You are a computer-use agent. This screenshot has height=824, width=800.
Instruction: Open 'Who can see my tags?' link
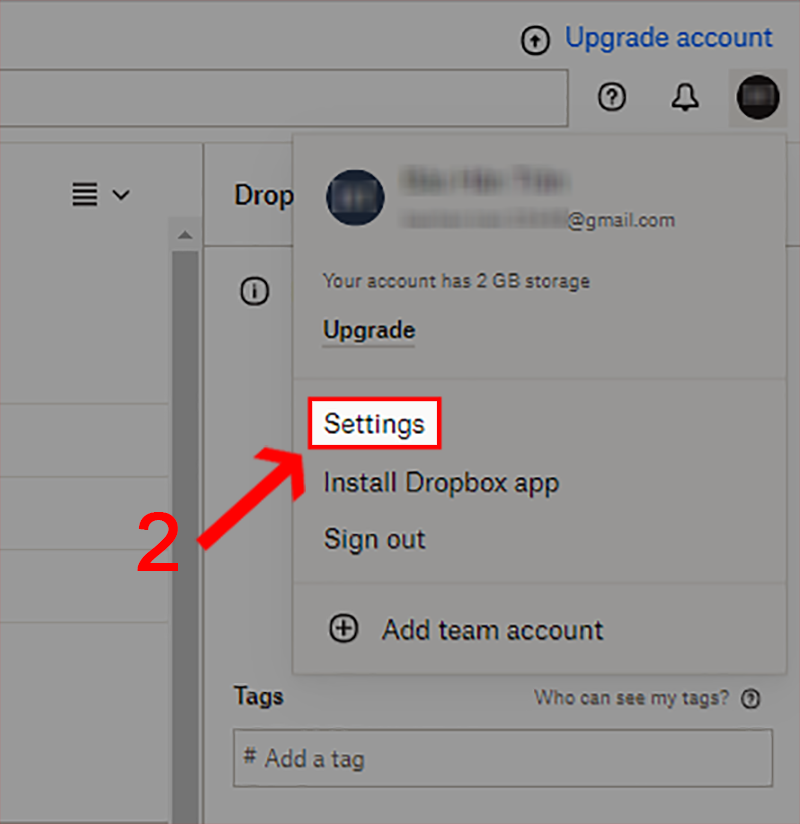[631, 698]
